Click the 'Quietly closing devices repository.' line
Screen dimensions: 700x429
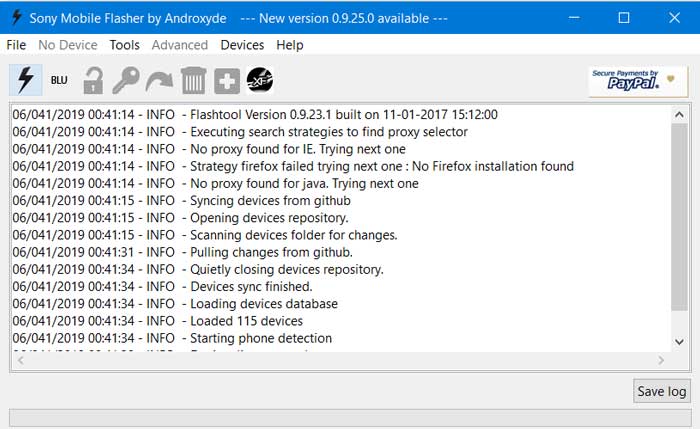coord(198,269)
